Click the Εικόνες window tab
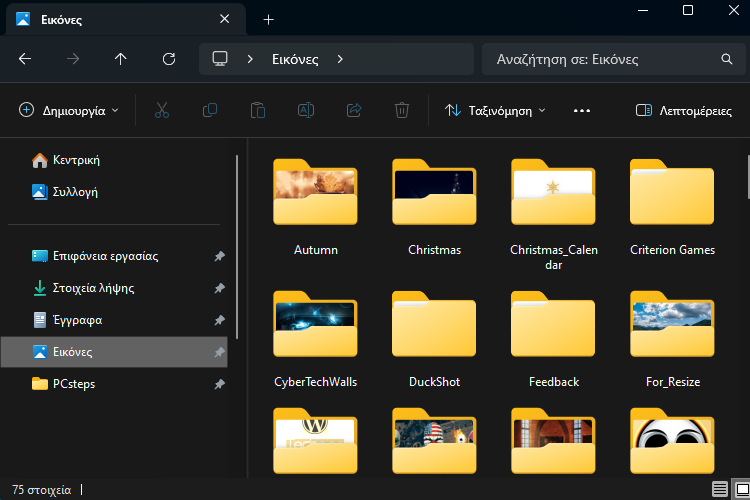The width and height of the screenshot is (750, 500). tap(125, 20)
